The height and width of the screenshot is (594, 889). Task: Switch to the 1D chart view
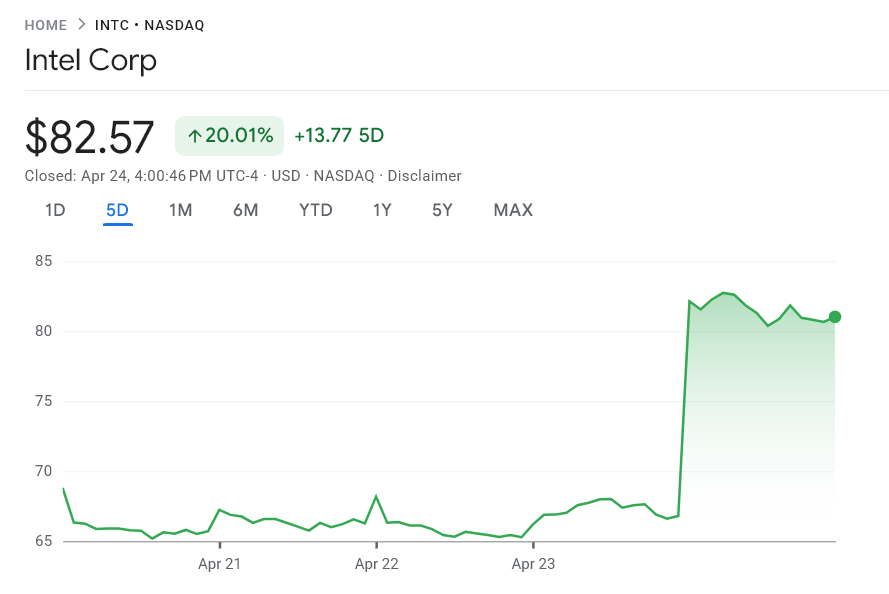(55, 210)
